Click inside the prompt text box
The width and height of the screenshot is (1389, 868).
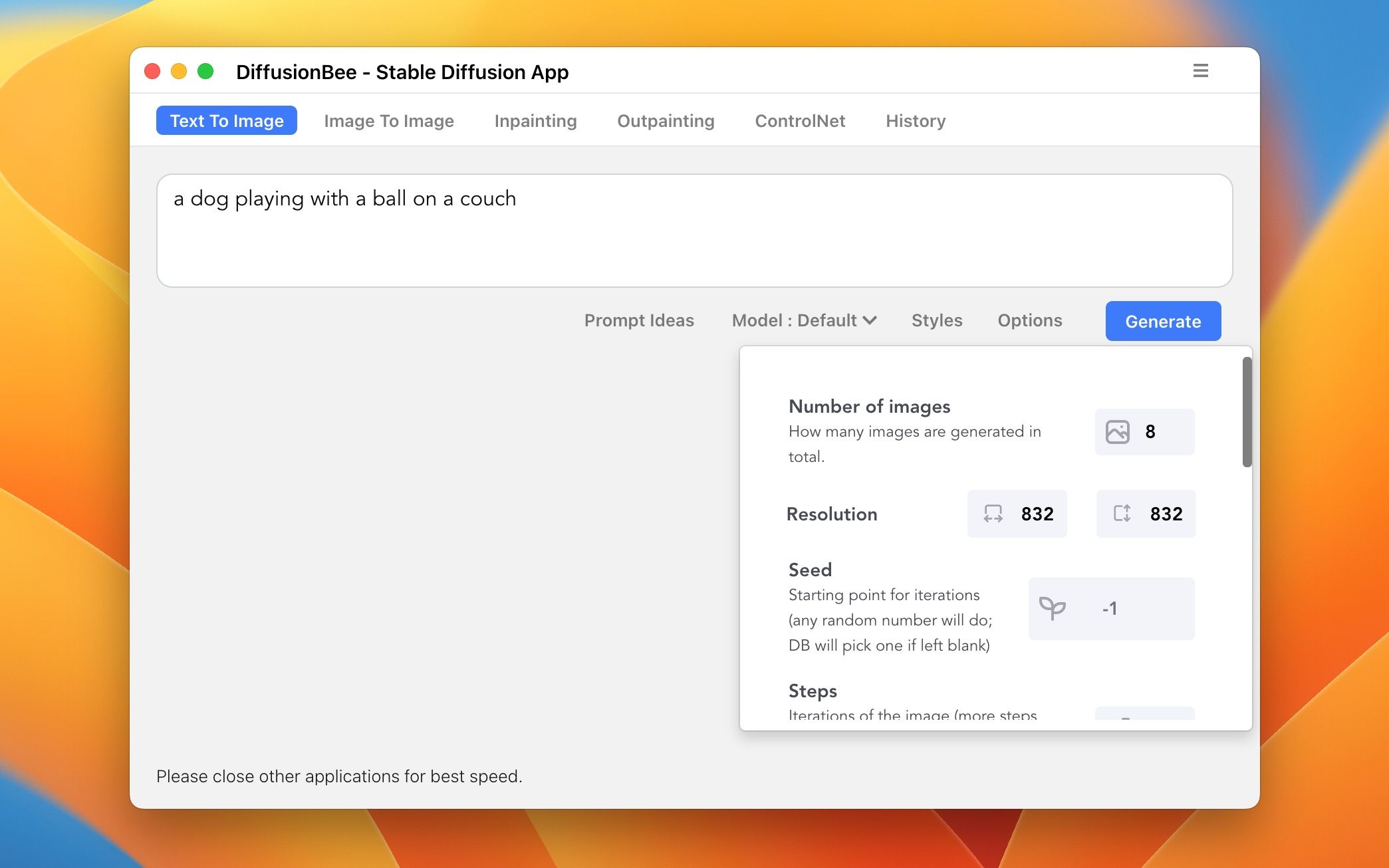coord(694,229)
